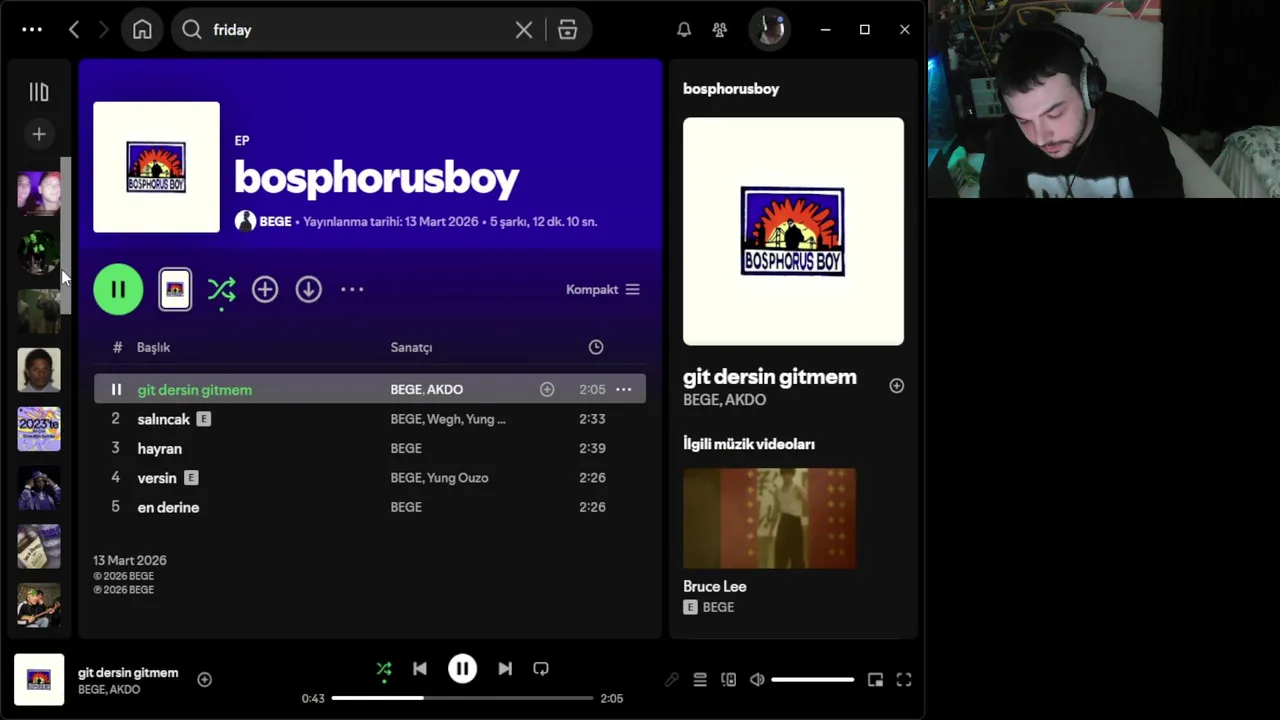Open the user profile avatar menu
Screen dimensions: 1280x720
pos(770,30)
